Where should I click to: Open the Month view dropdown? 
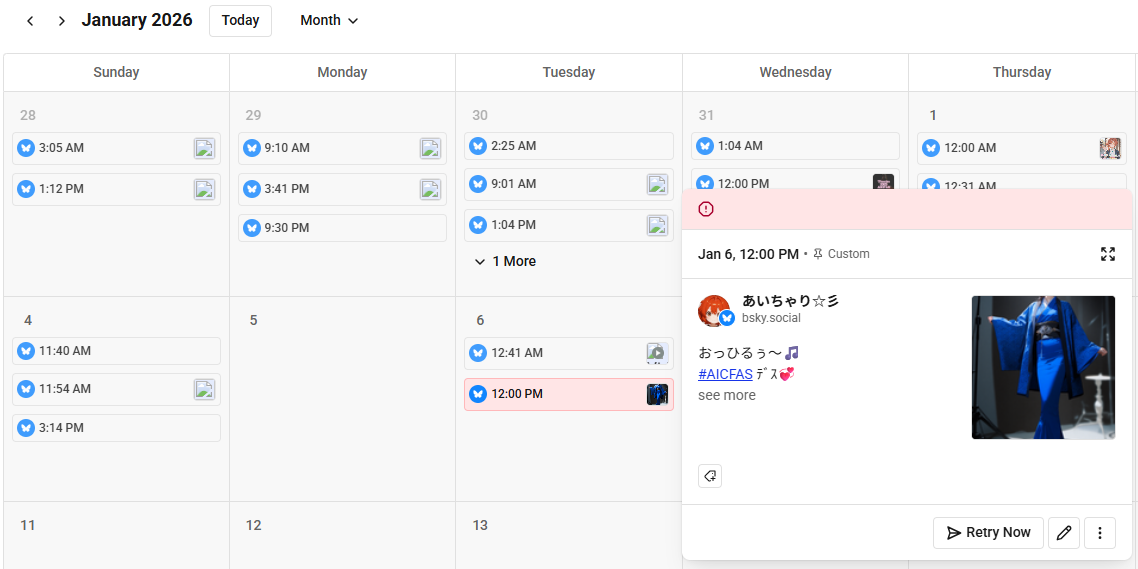[329, 20]
